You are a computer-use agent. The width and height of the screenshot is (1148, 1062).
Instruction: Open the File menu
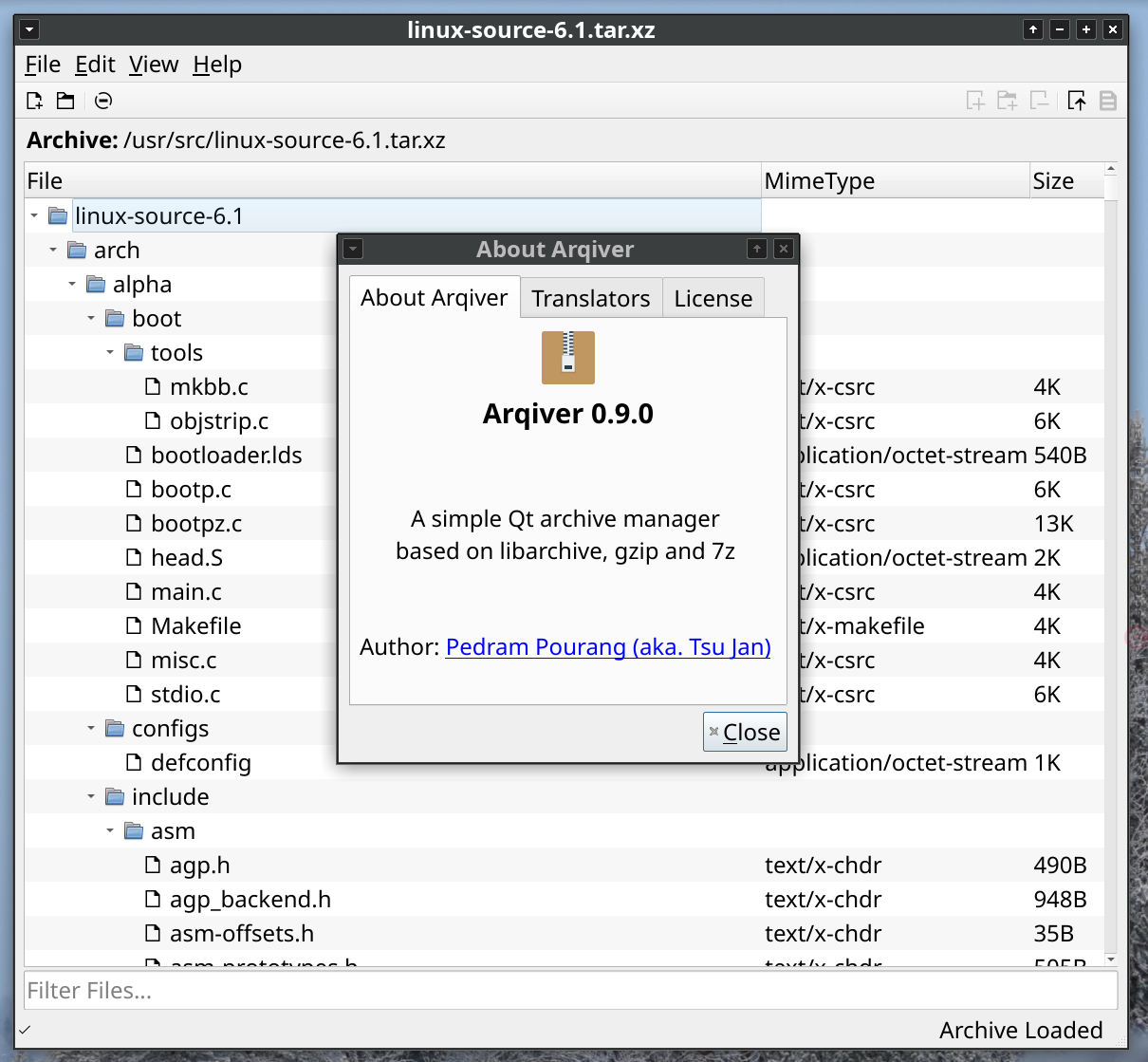(43, 65)
